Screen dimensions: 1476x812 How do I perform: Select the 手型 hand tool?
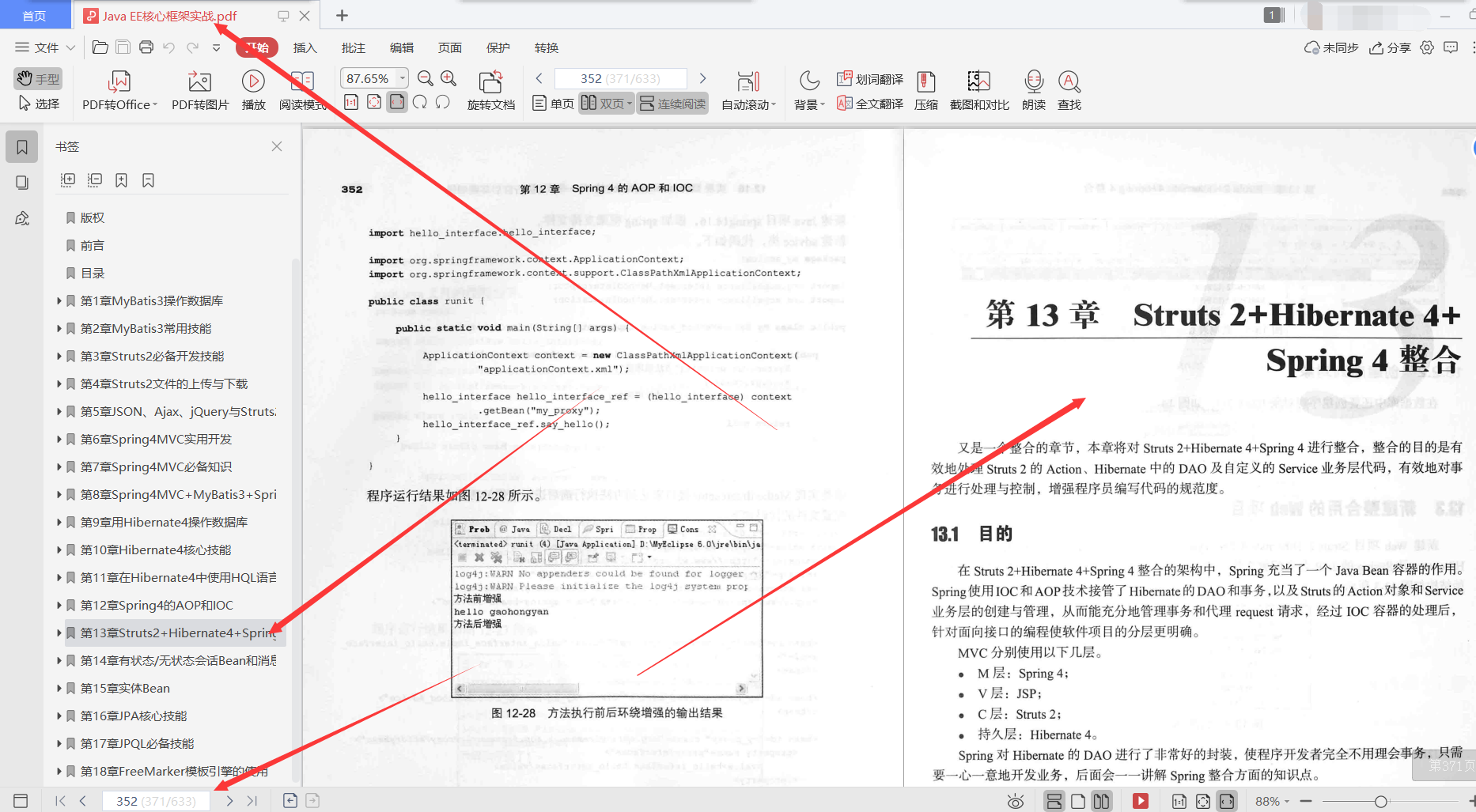(38, 78)
